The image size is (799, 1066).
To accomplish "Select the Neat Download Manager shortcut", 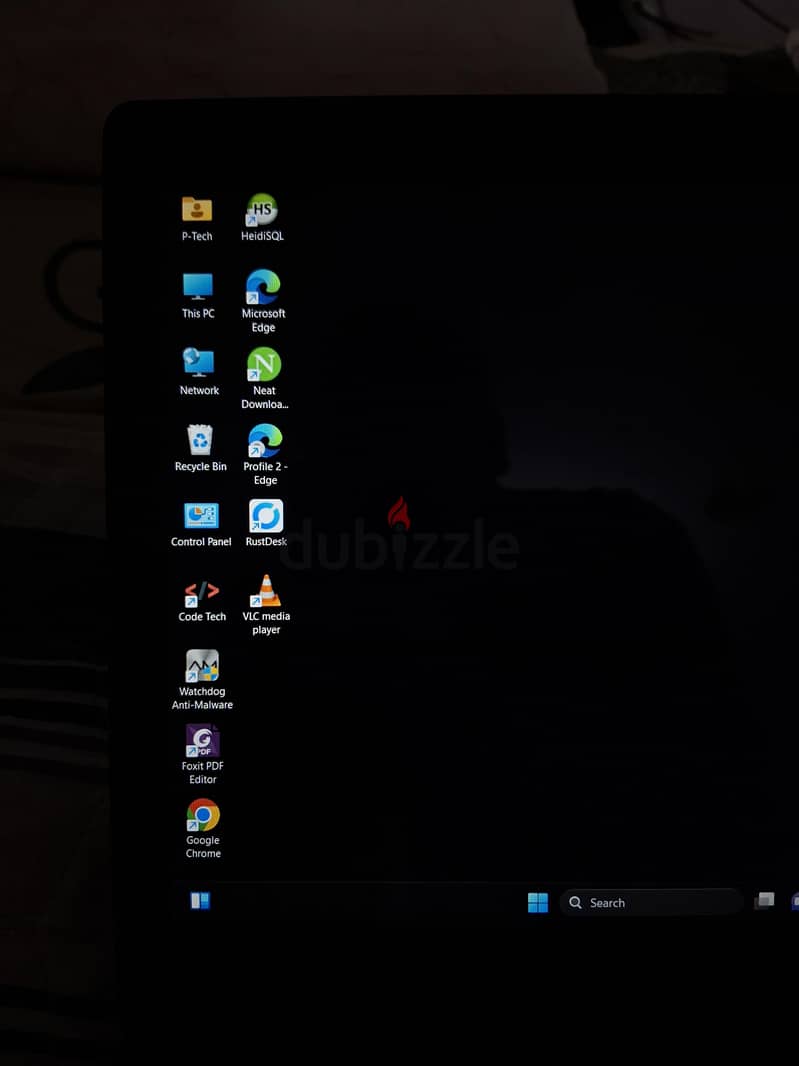I will click(264, 364).
